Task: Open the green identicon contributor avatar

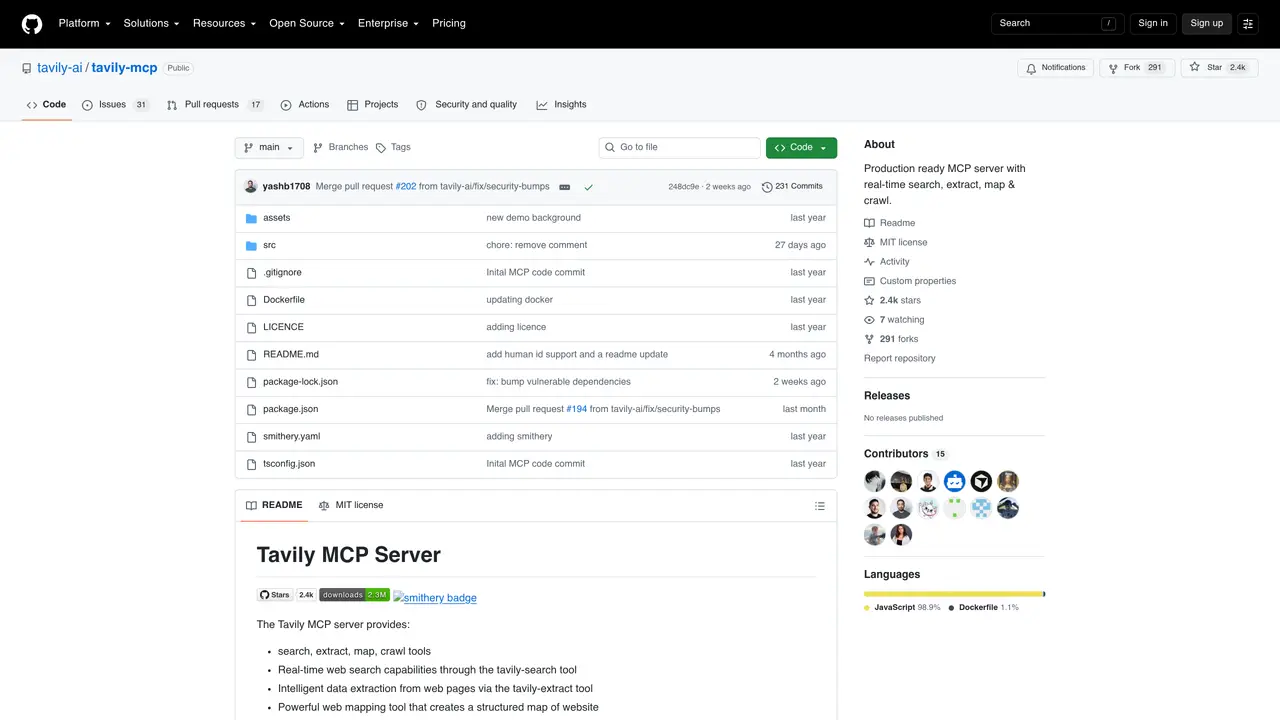Action: (x=955, y=508)
